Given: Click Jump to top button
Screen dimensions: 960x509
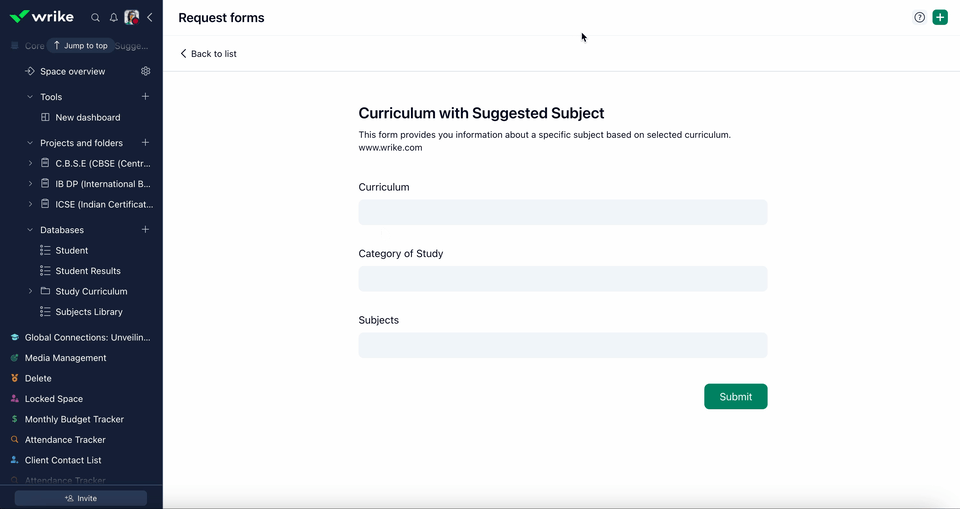Looking at the screenshot, I should click(80, 45).
